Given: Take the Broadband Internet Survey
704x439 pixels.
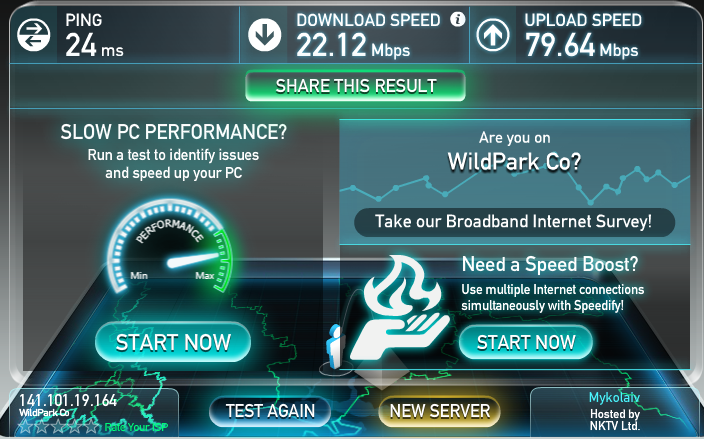Looking at the screenshot, I should 514,222.
